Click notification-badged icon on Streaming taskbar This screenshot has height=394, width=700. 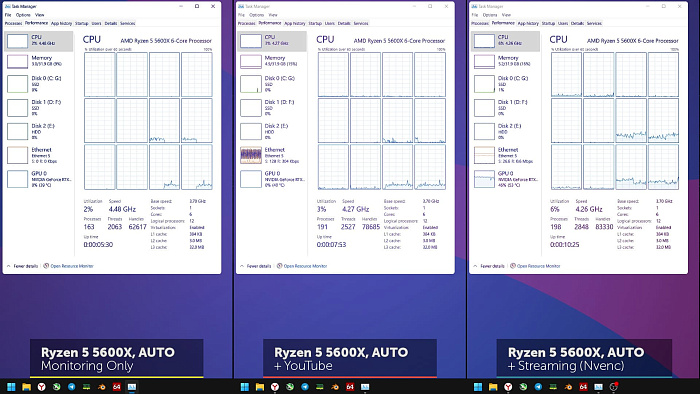coord(613,387)
